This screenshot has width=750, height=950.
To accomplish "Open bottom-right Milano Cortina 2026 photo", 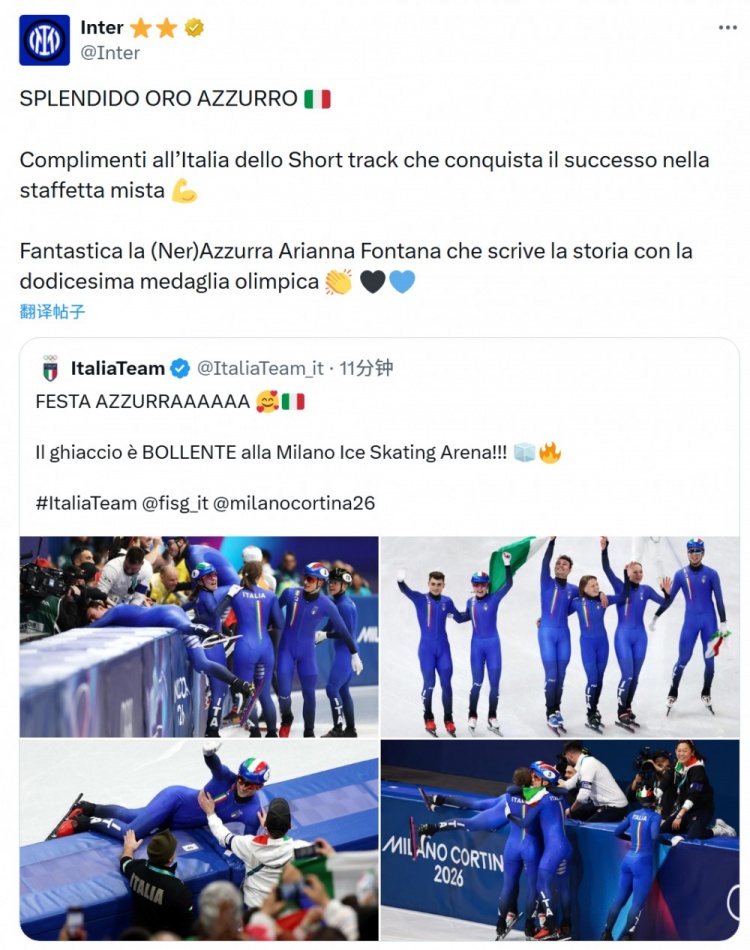I will point(560,840).
